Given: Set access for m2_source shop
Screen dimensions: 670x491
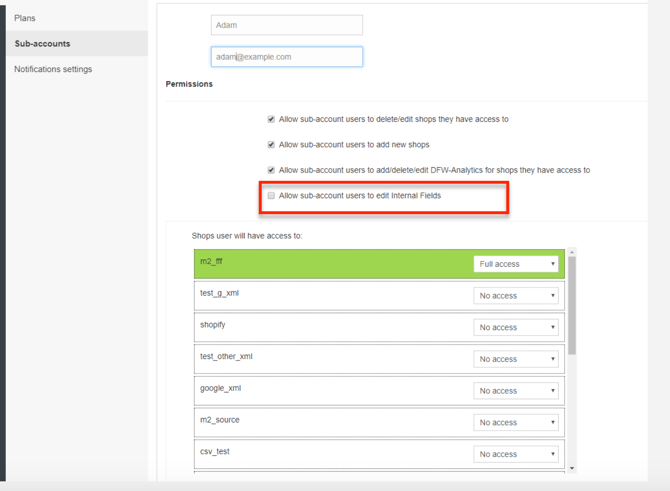Looking at the screenshot, I should [516, 422].
